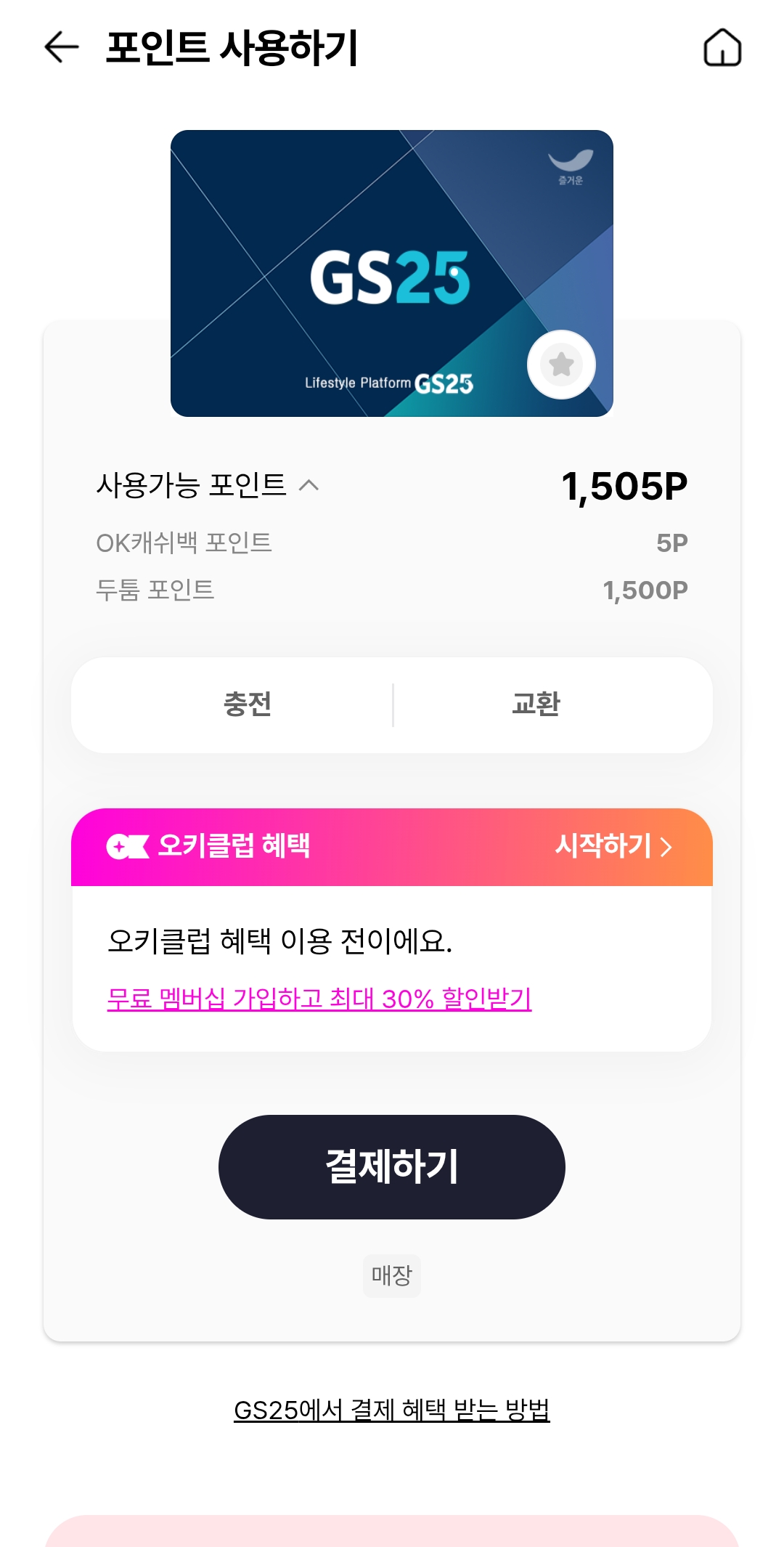Tap the 오키클럽 혜택 header label
This screenshot has height=1547, width=784.
[x=234, y=846]
